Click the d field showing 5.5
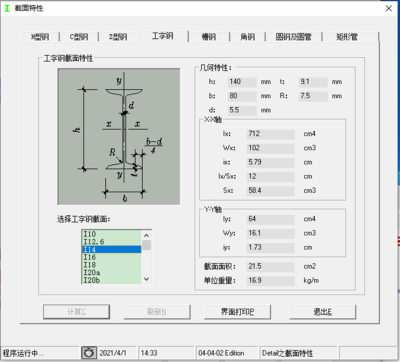Image resolution: width=400 pixels, height=362 pixels. point(242,110)
